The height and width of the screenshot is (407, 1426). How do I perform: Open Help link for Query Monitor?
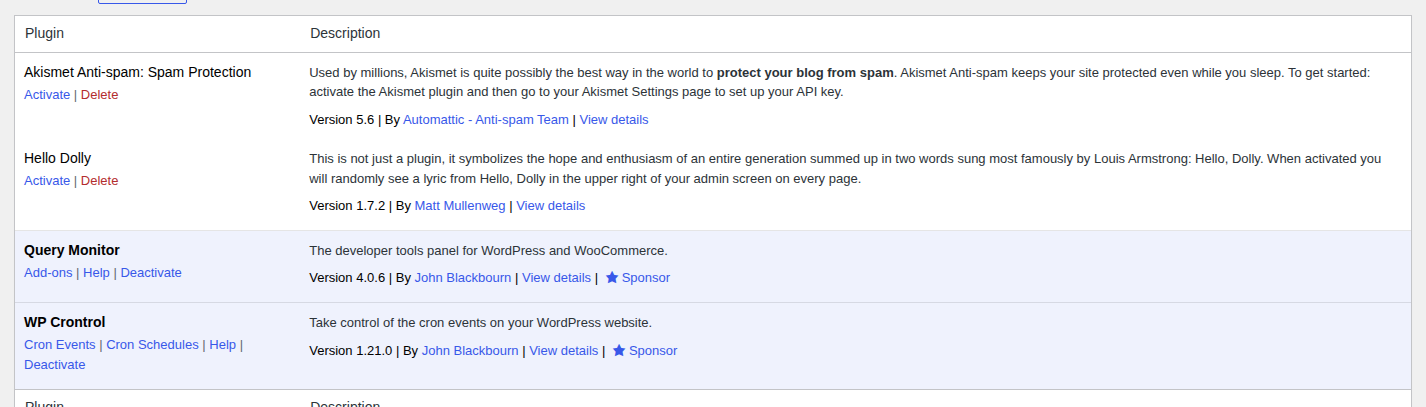click(96, 273)
